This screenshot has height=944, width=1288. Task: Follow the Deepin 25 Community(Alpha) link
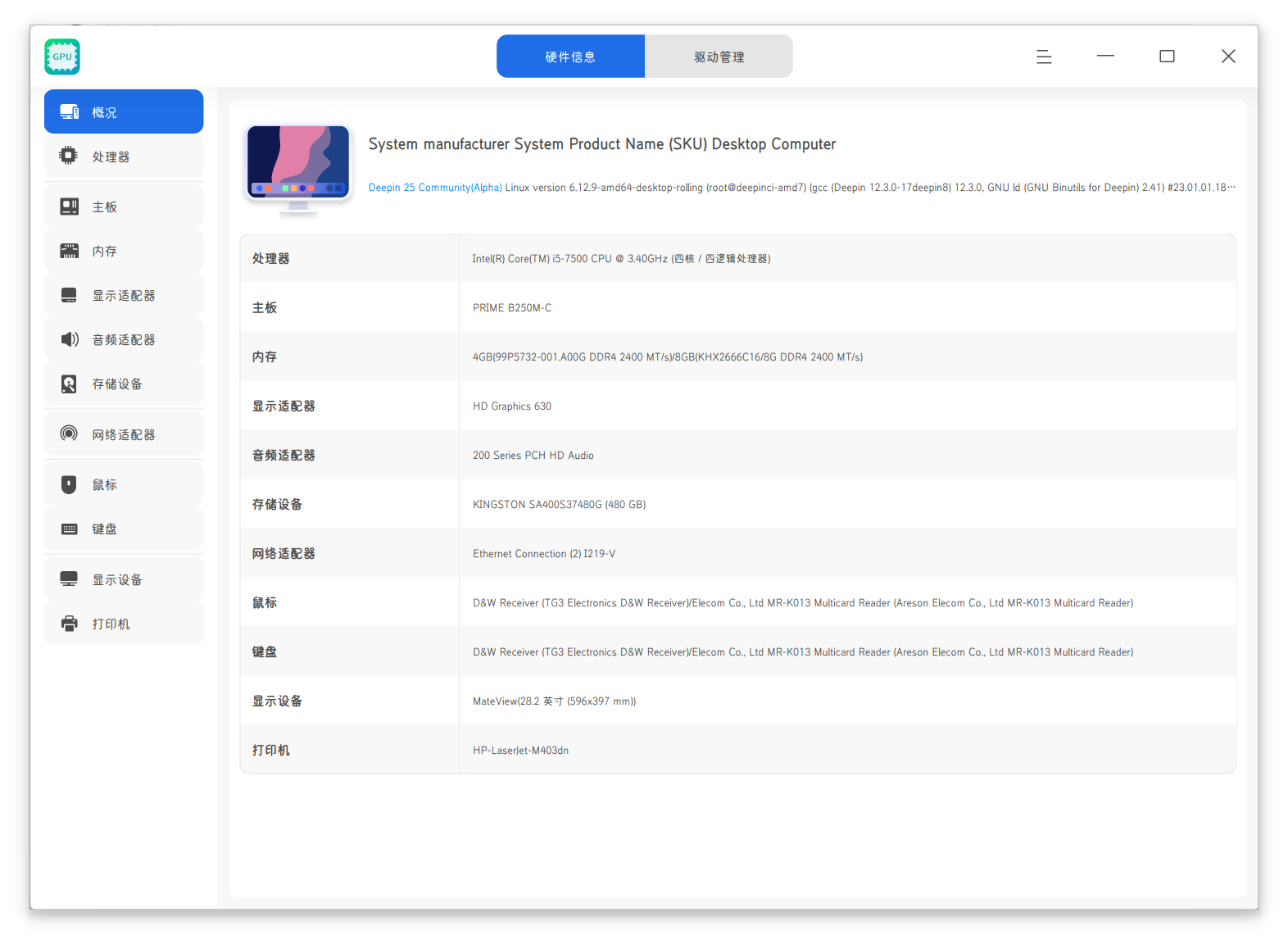435,188
